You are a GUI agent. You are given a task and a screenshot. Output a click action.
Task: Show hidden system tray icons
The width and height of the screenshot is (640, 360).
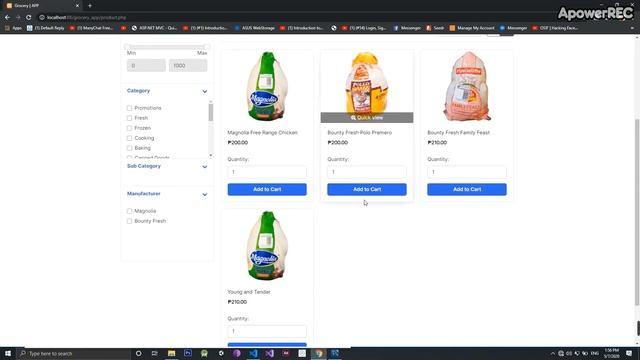(553, 353)
